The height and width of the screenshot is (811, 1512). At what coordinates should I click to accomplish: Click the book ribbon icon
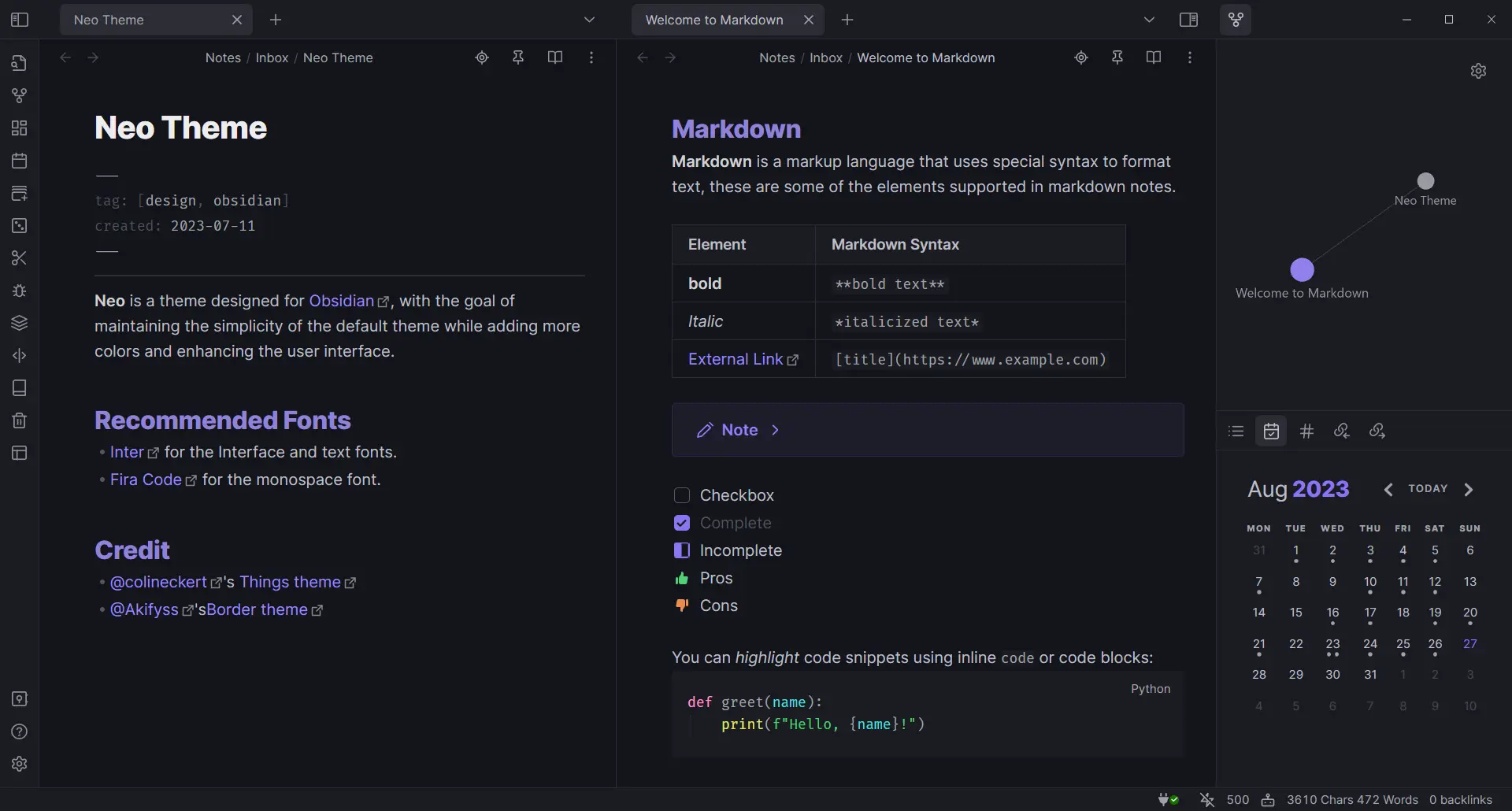point(20,387)
